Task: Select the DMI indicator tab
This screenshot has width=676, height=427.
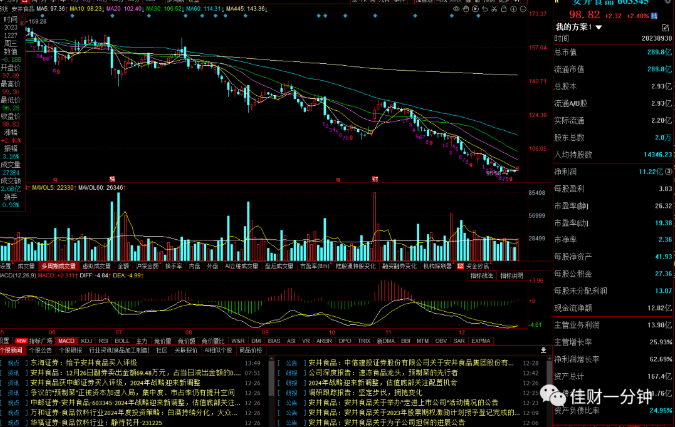Action: [x=257, y=341]
